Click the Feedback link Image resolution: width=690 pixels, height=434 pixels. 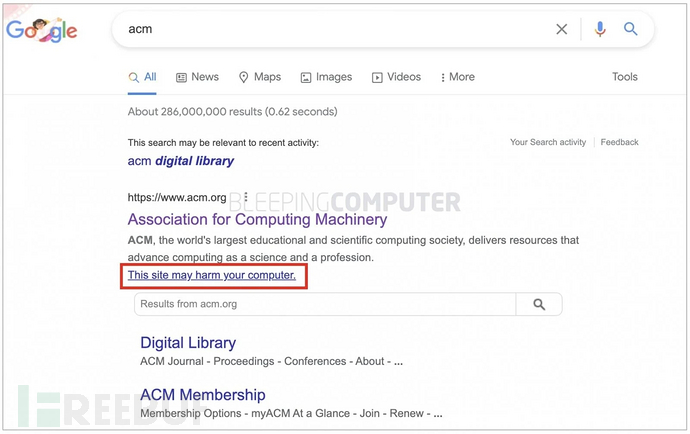(620, 142)
